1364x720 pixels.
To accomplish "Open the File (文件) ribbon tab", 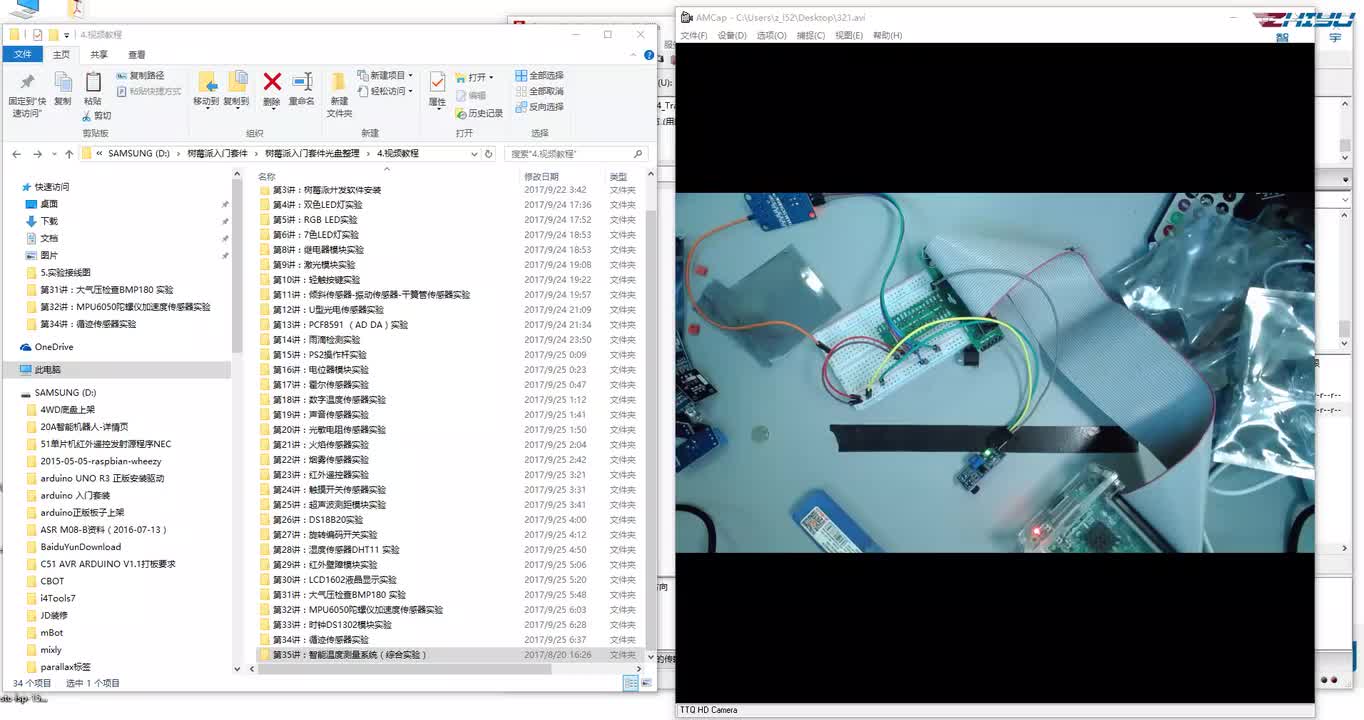I will (22, 55).
